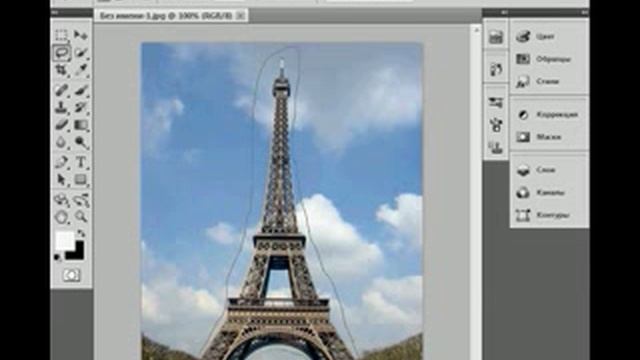Select the Path Selection tool
Image resolution: width=640 pixels, height=360 pixels.
pos(61,180)
